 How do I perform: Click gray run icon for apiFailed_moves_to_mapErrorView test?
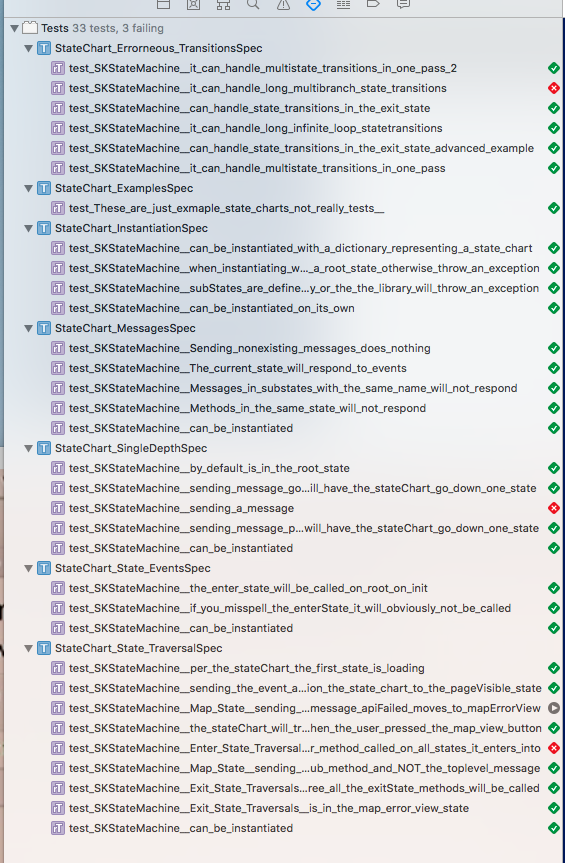point(554,708)
